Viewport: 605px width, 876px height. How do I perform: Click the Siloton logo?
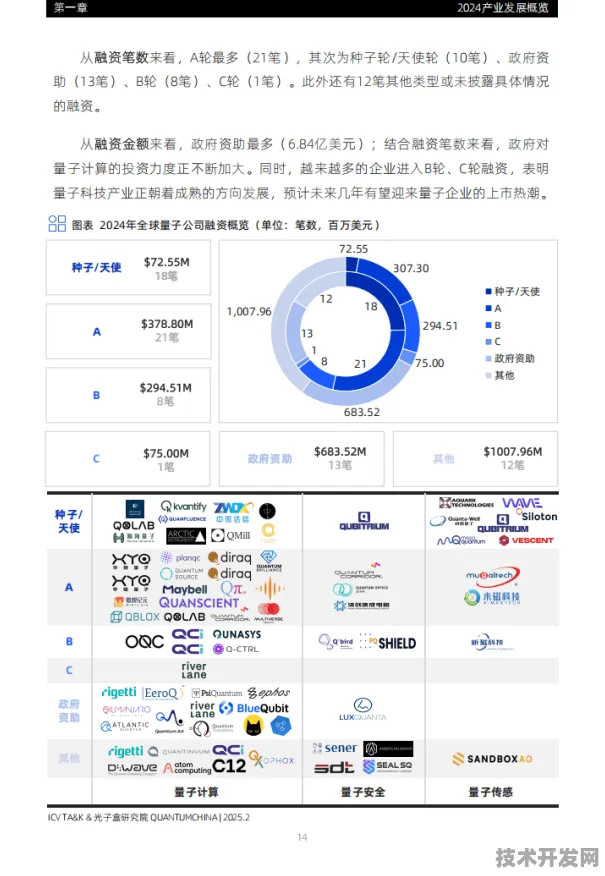click(536, 516)
